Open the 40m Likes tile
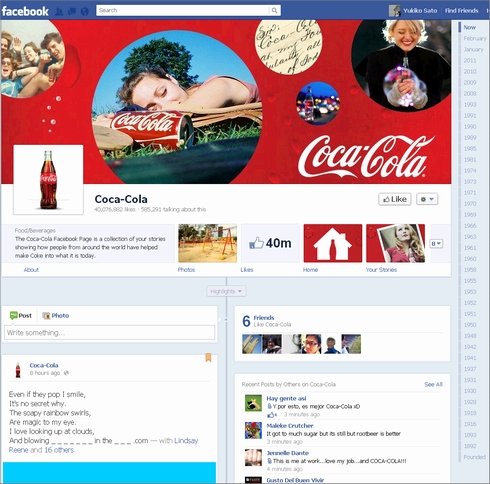Viewport: 490px width, 484px height. pos(270,243)
